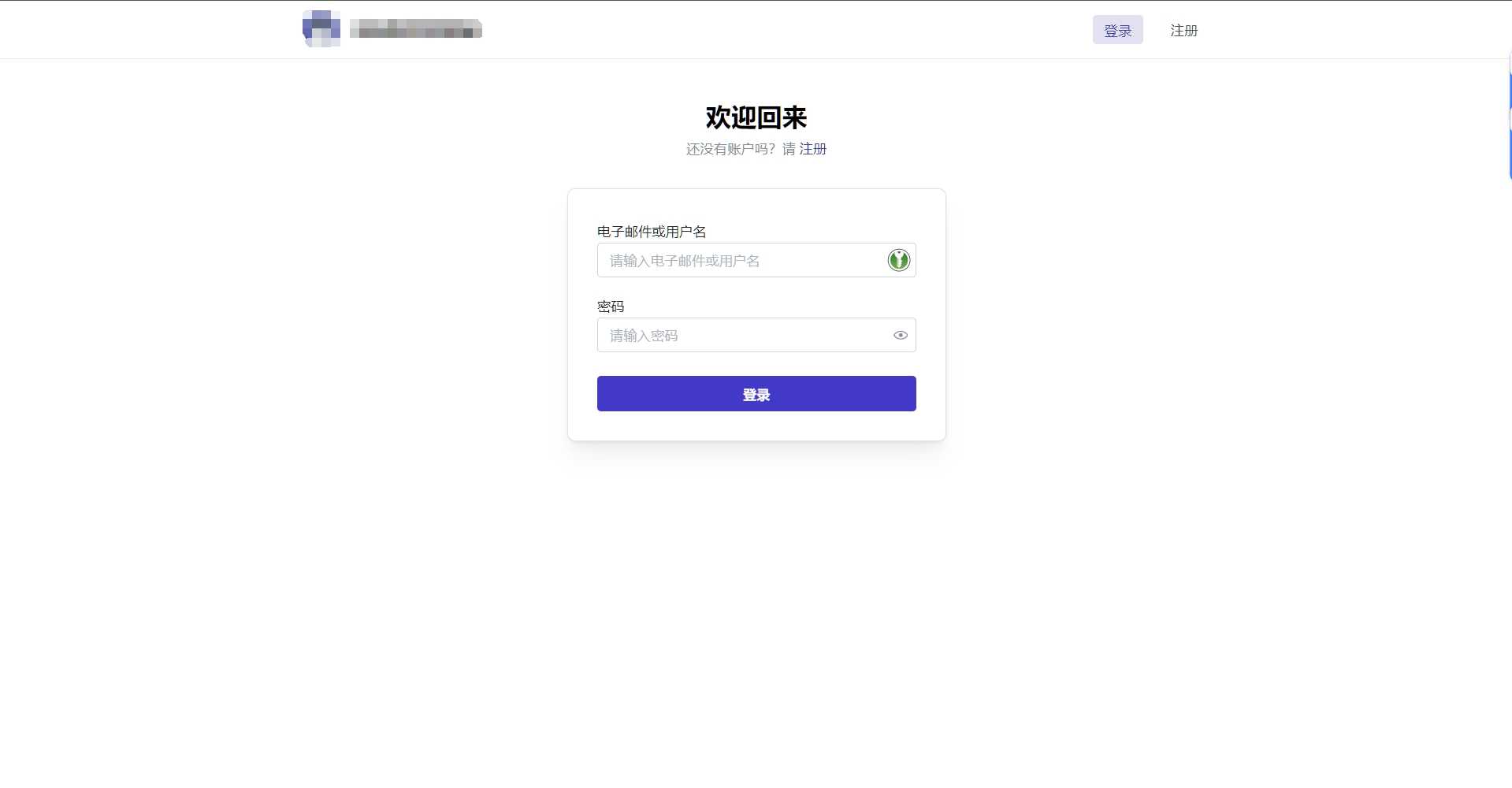Click the blue 登录 submit button
The width and height of the screenshot is (1512, 788).
(x=756, y=394)
